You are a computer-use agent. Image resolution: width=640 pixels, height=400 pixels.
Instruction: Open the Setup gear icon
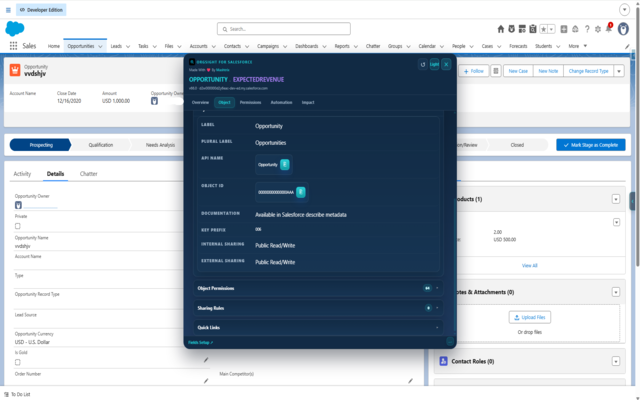tap(598, 29)
